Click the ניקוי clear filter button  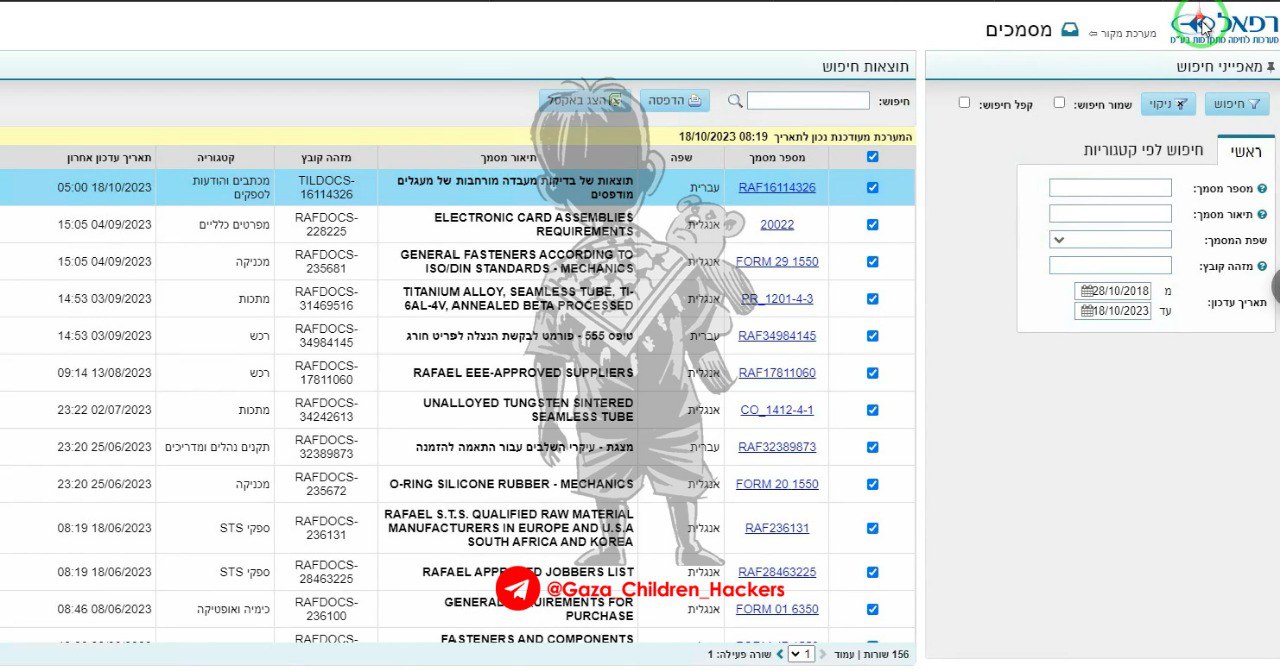[1168, 104]
